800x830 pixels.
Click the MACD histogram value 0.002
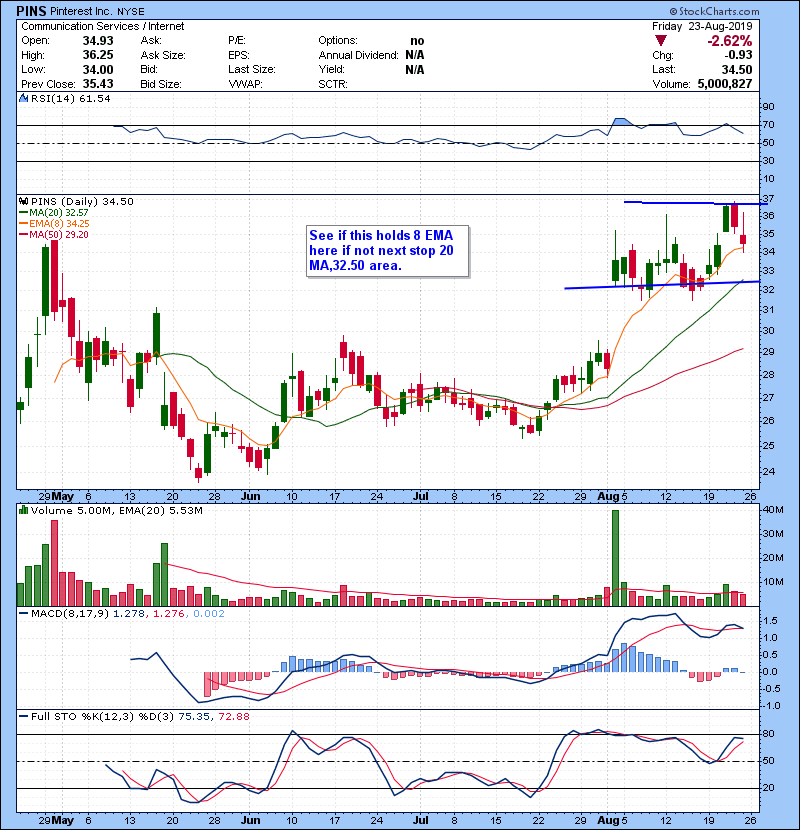[x=209, y=614]
